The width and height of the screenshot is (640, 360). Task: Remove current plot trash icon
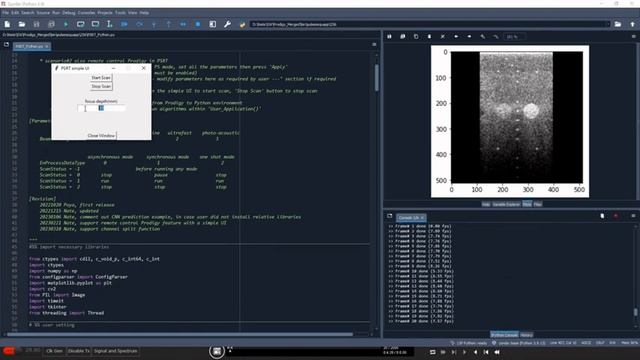click(429, 37)
